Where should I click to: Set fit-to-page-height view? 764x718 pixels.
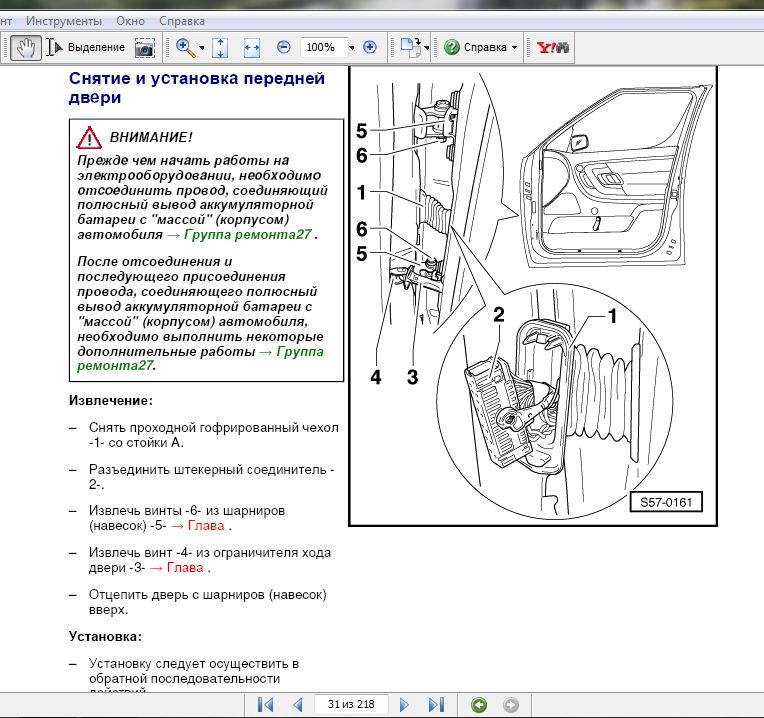coord(221,47)
